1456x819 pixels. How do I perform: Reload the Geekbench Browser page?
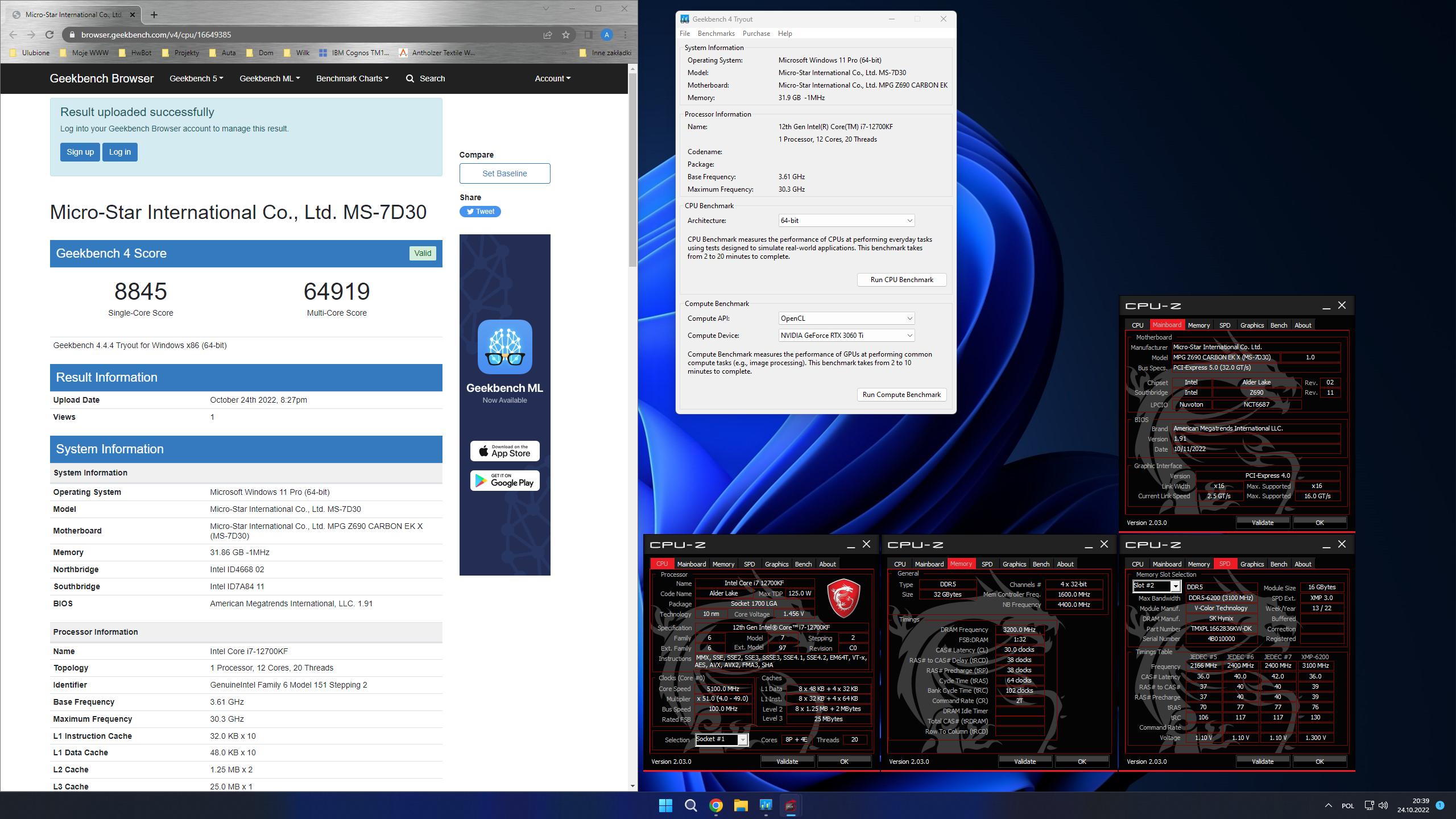pyautogui.click(x=49, y=35)
